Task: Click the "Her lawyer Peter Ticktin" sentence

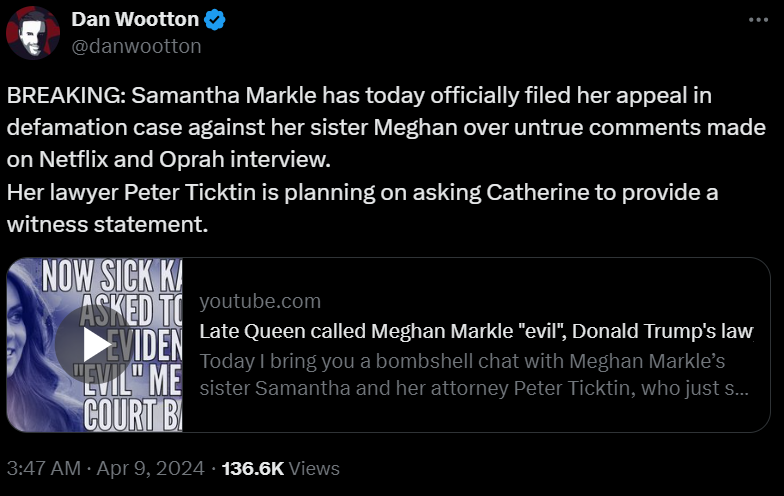Action: pos(362,192)
